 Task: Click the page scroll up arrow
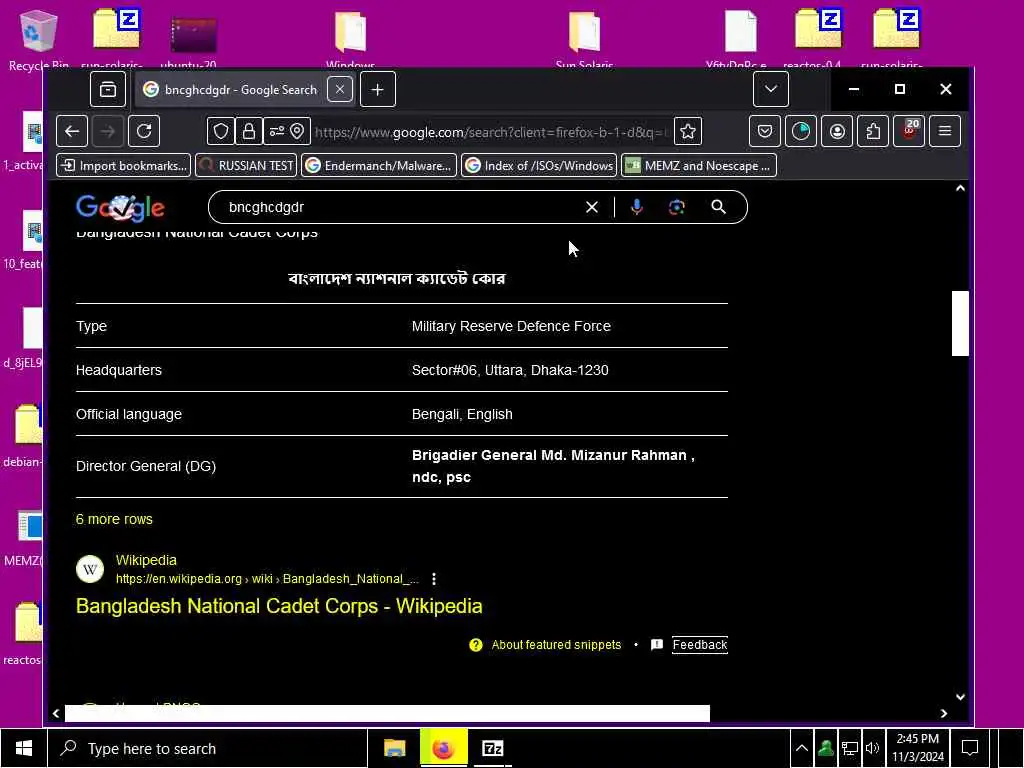960,189
